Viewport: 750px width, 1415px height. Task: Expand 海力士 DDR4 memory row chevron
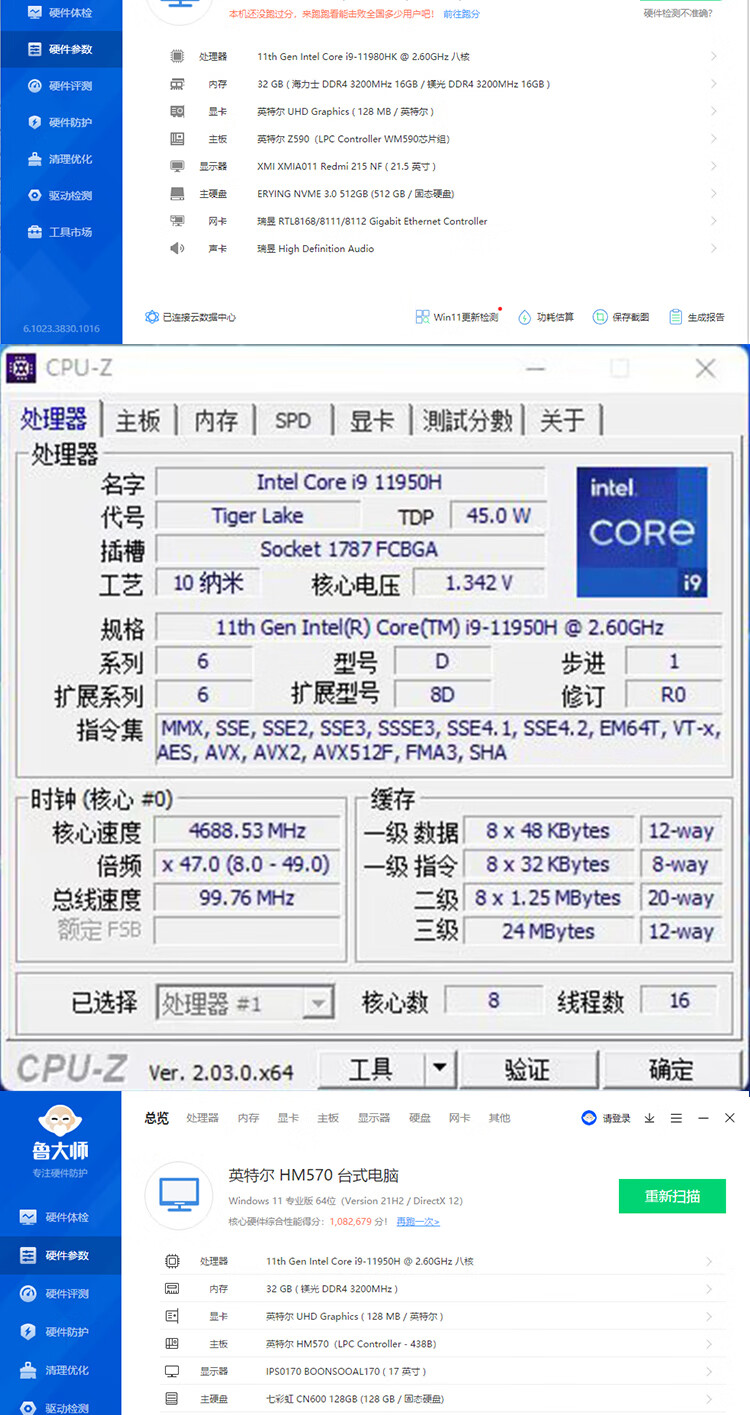[714, 84]
